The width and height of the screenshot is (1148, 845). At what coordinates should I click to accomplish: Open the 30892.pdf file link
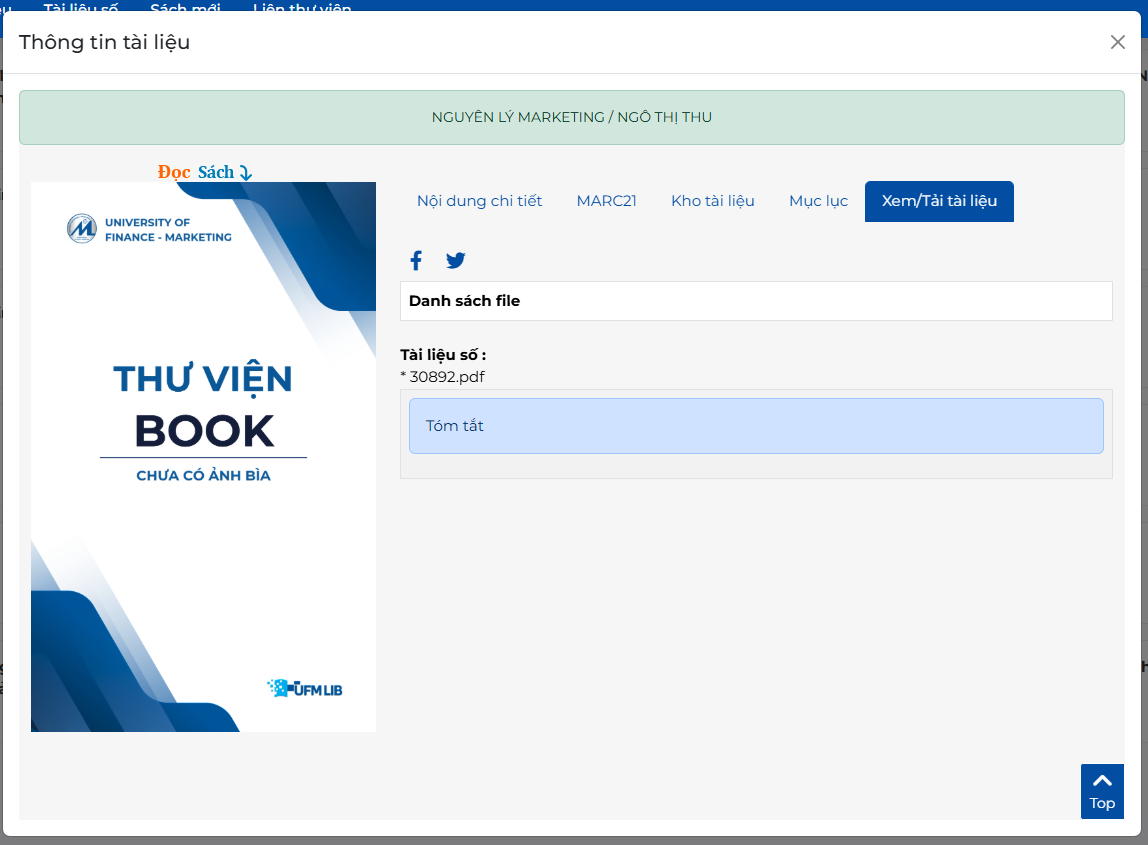pyautogui.click(x=447, y=377)
